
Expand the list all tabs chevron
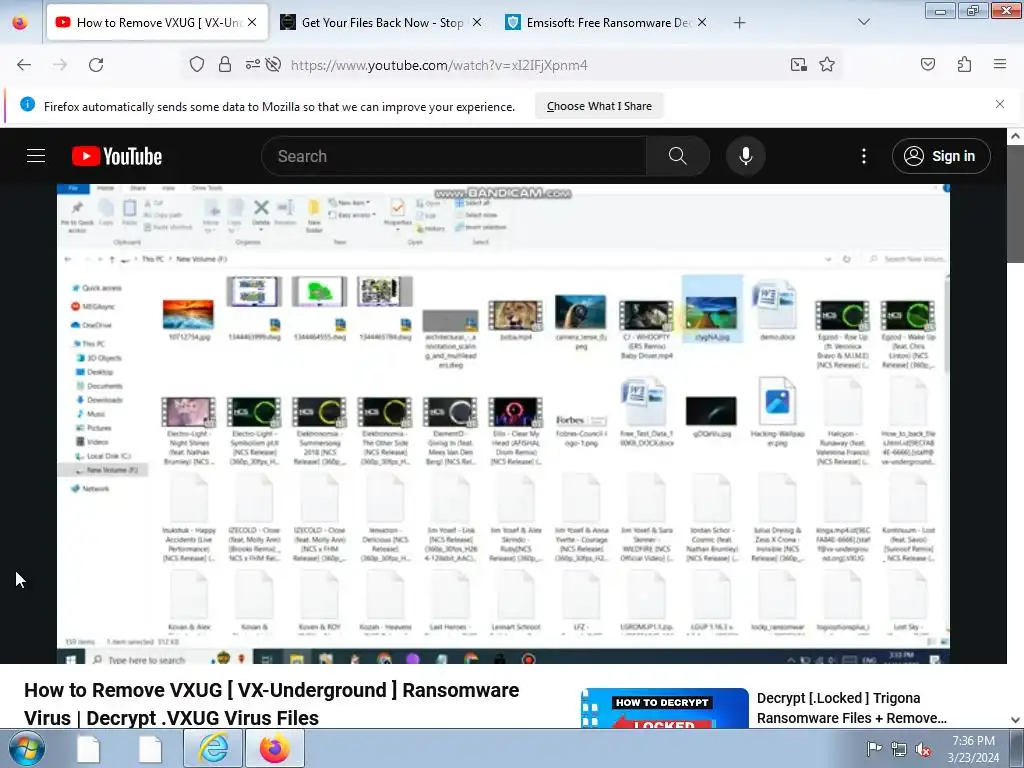863,22
